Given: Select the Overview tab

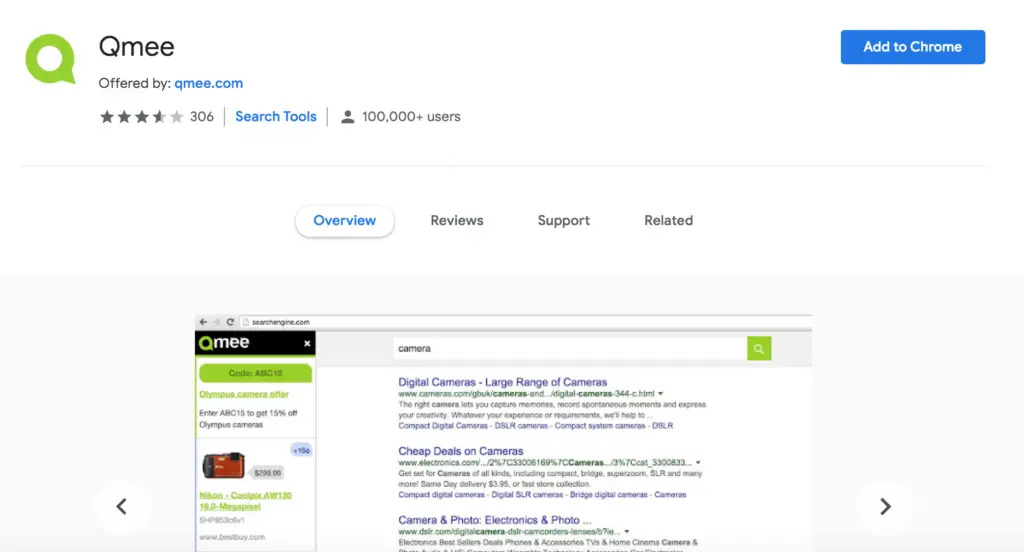Looking at the screenshot, I should pos(344,221).
